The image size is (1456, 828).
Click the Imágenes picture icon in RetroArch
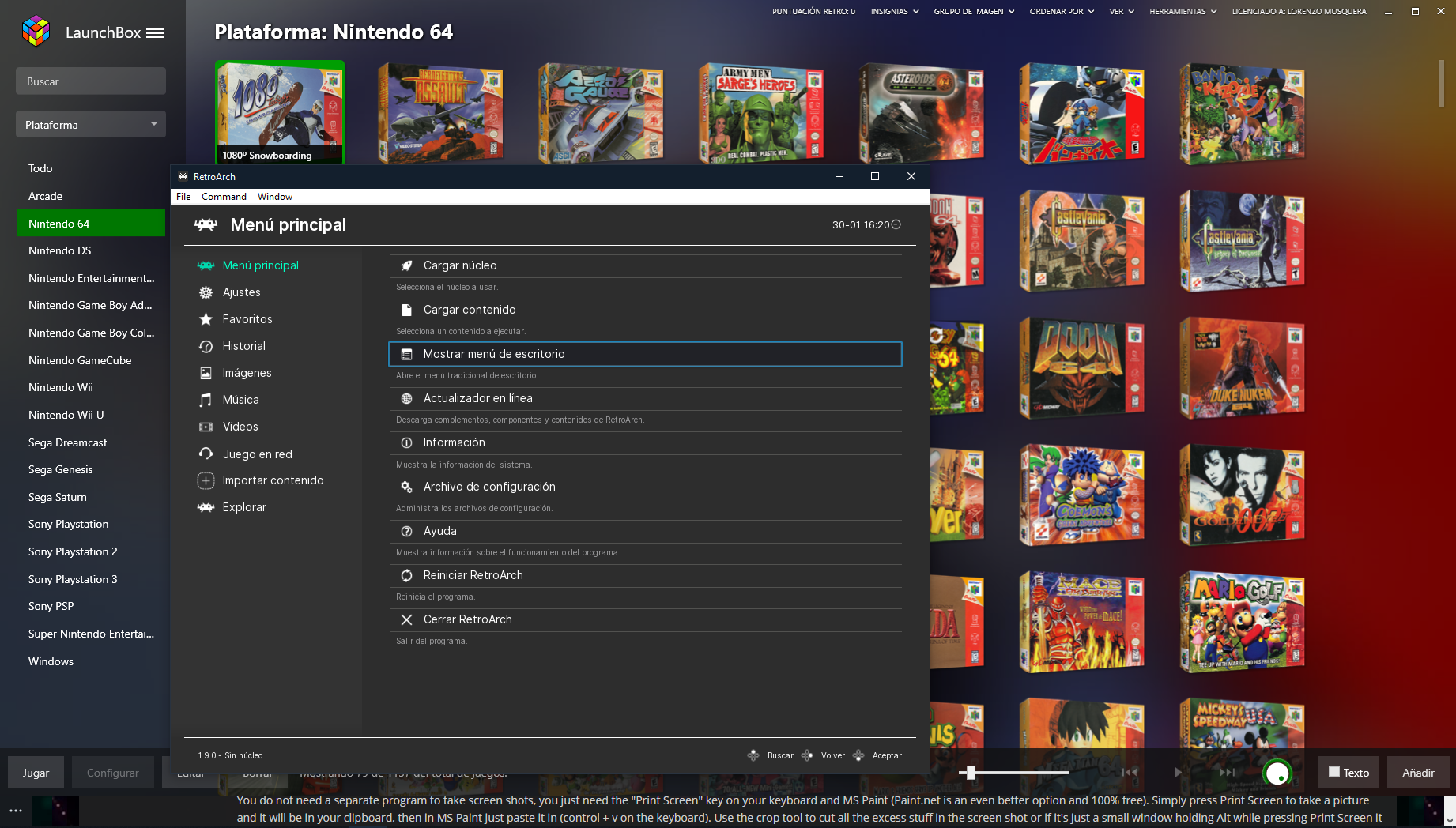[x=206, y=373]
